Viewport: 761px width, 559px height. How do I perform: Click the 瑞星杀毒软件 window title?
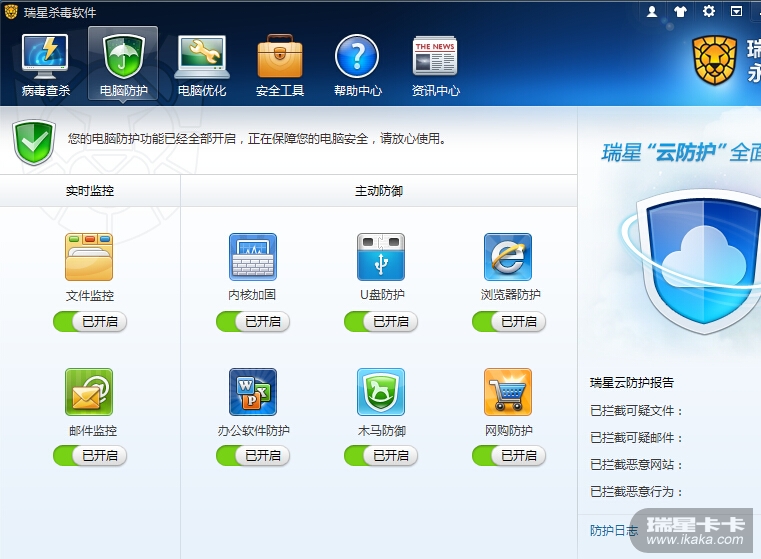60,13
